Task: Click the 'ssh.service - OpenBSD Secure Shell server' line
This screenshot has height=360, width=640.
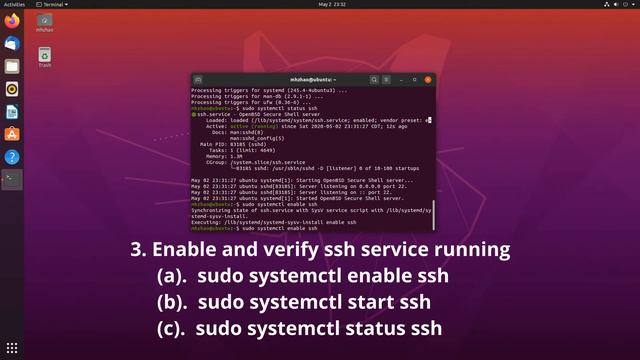Action: pyautogui.click(x=256, y=114)
